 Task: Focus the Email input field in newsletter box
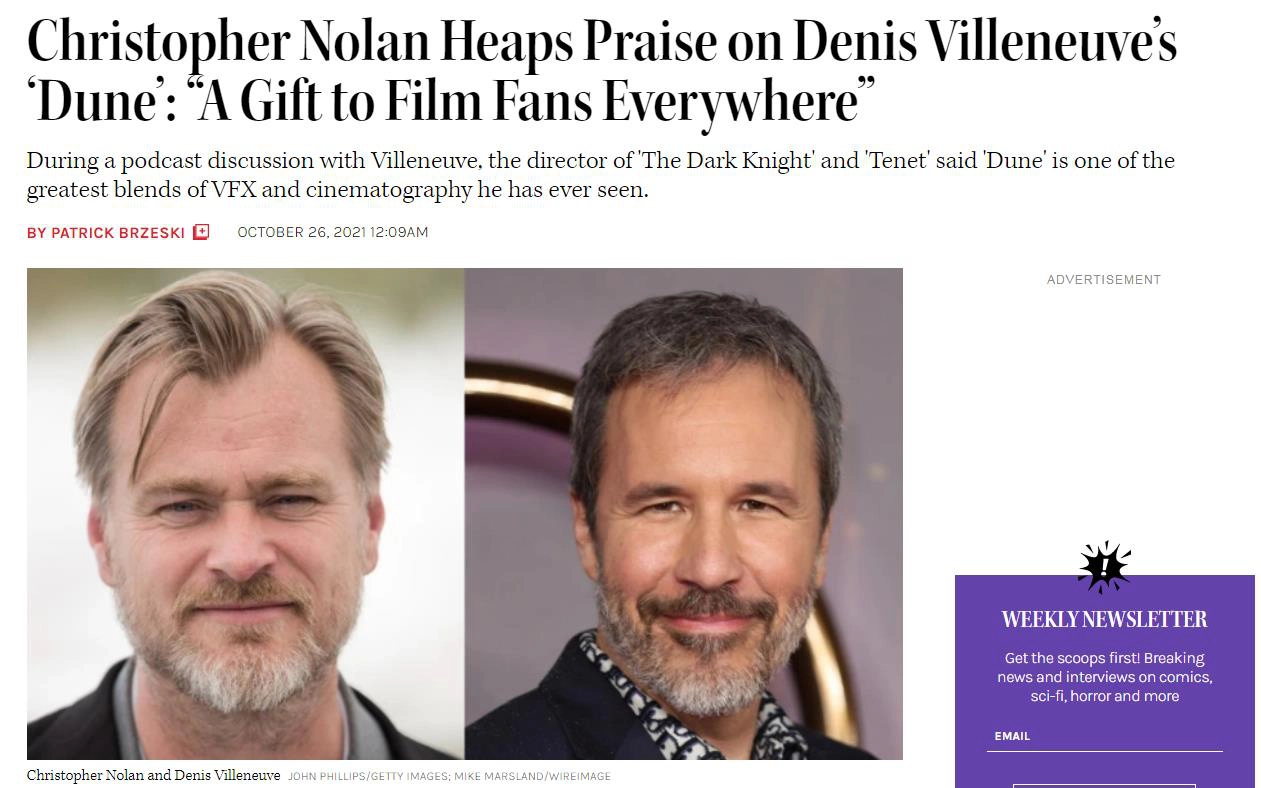(1104, 737)
